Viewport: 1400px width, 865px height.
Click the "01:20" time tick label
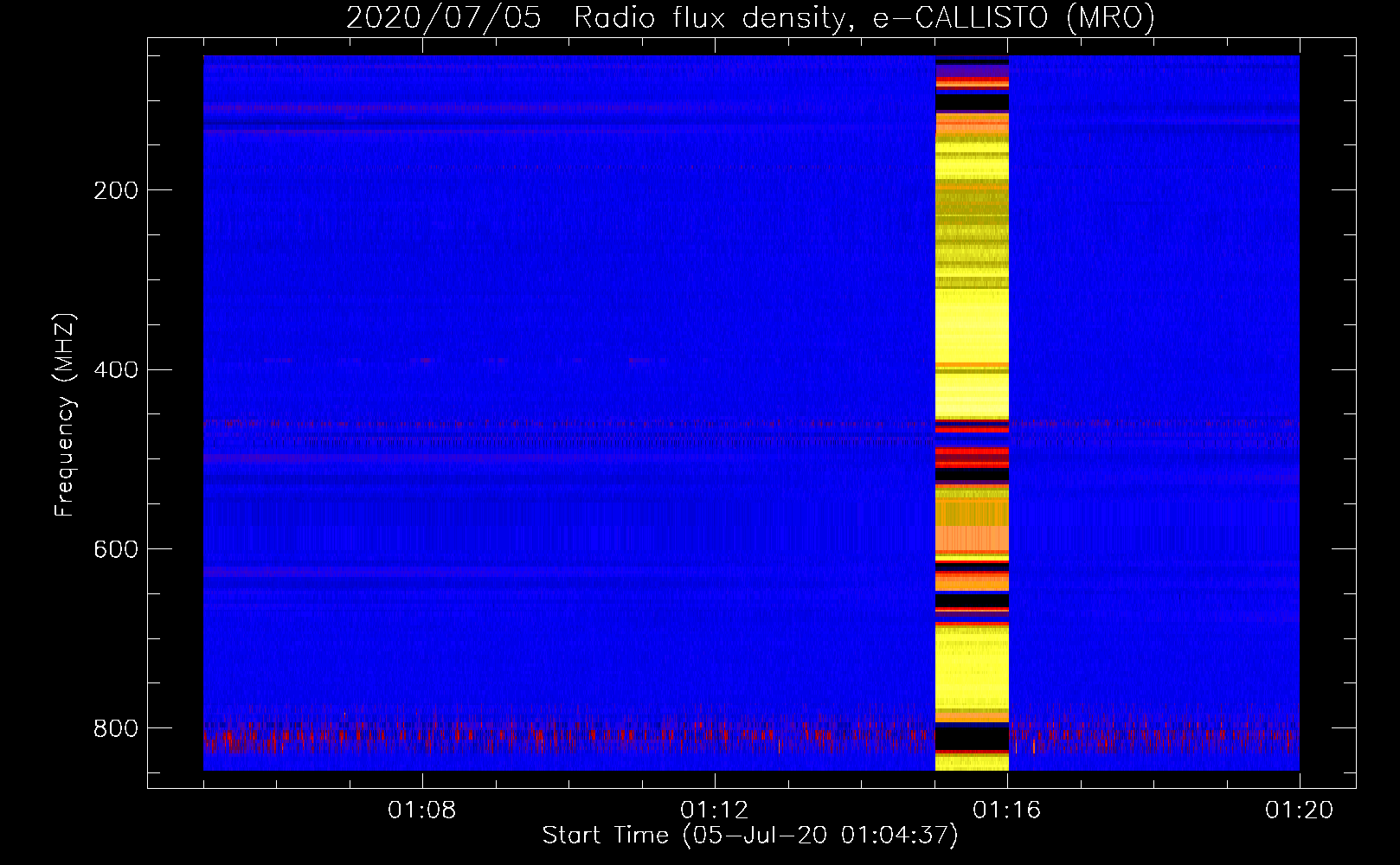tap(1300, 811)
